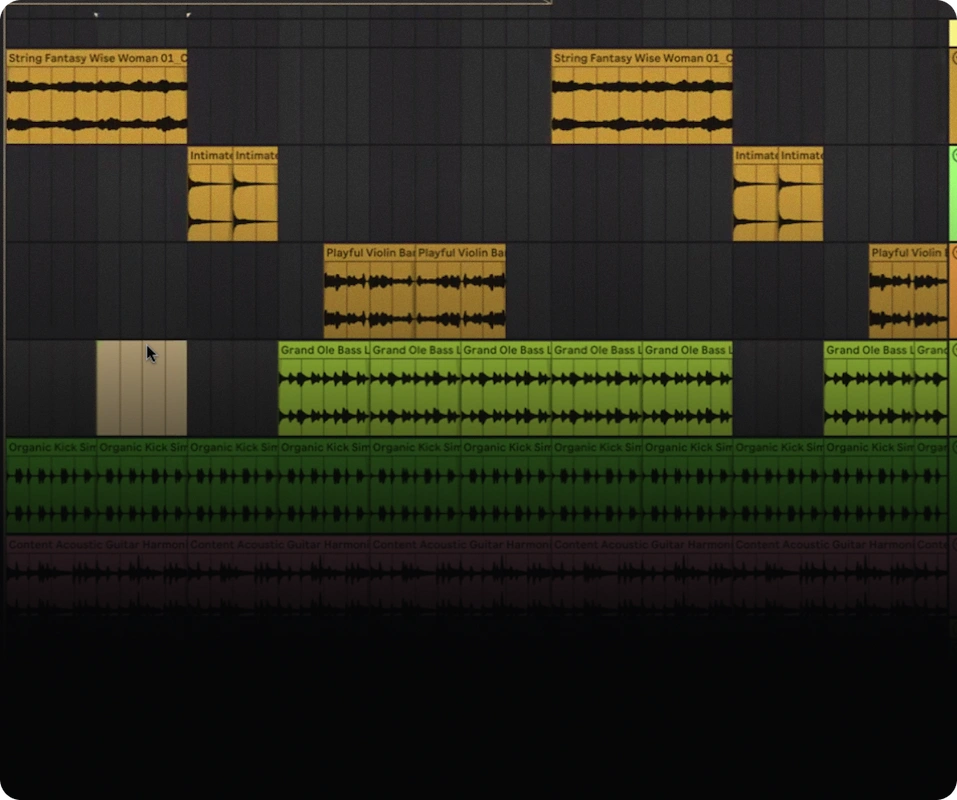Select the sixth Grand Ole Bass clip
This screenshot has height=800, width=957.
[x=869, y=389]
